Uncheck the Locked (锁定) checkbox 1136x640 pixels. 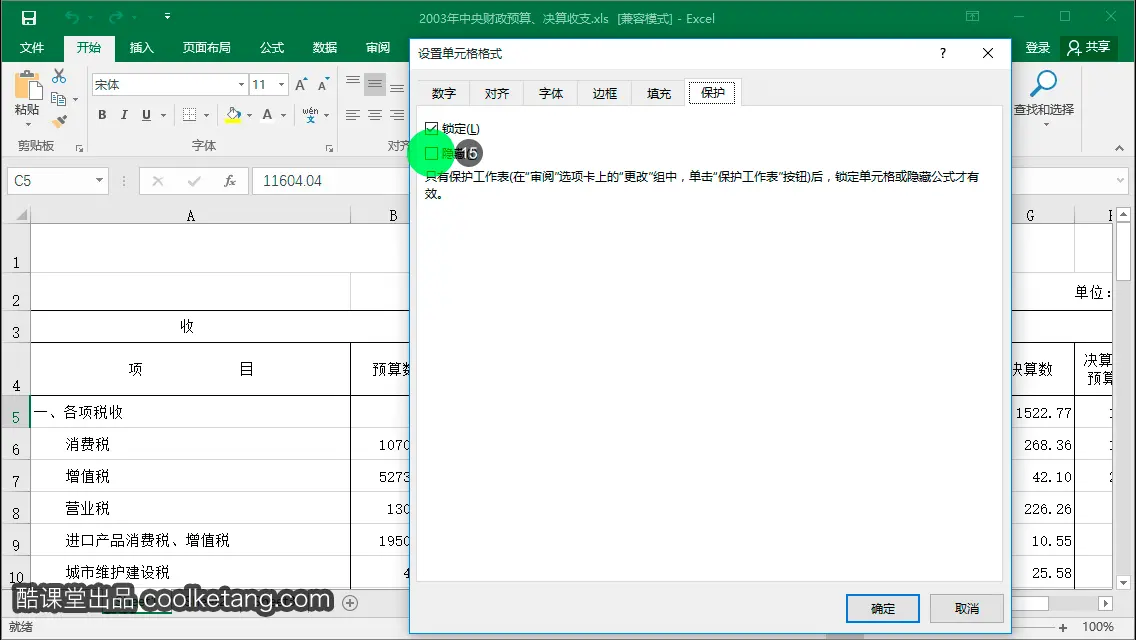[432, 128]
